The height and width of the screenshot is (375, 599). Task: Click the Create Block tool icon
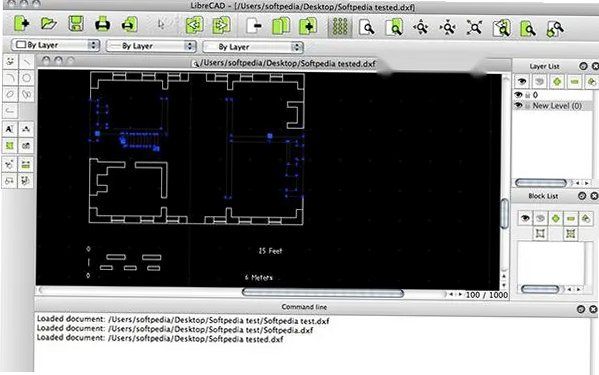click(x=10, y=180)
